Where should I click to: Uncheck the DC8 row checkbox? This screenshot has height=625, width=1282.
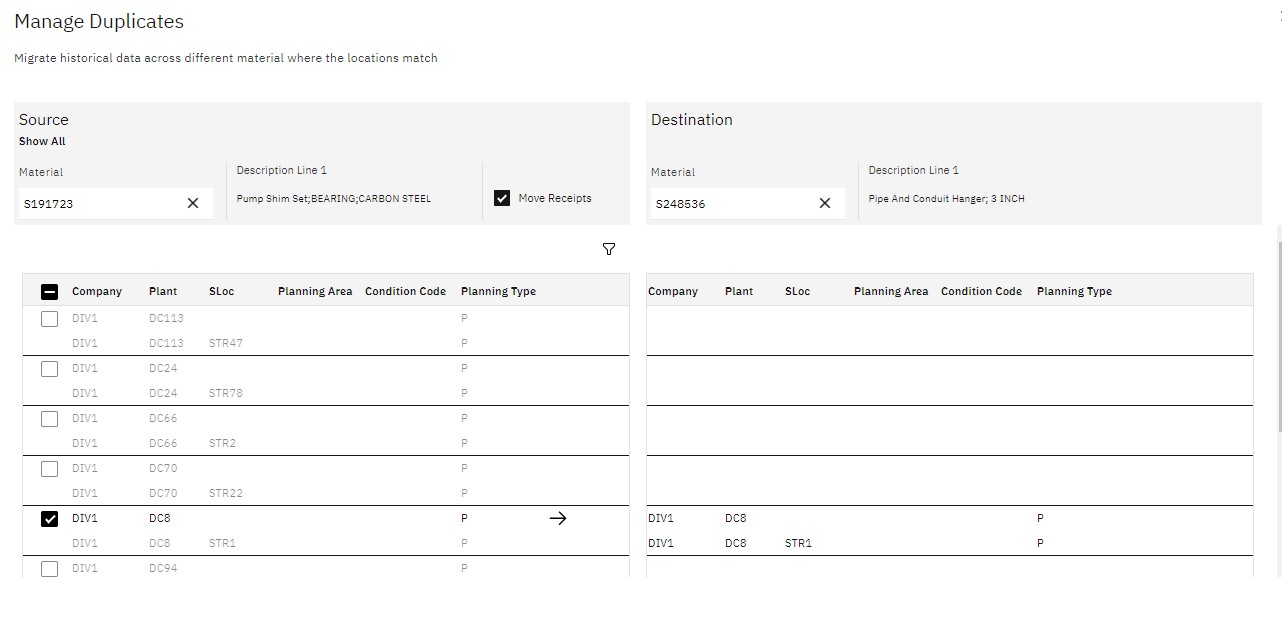click(x=49, y=518)
